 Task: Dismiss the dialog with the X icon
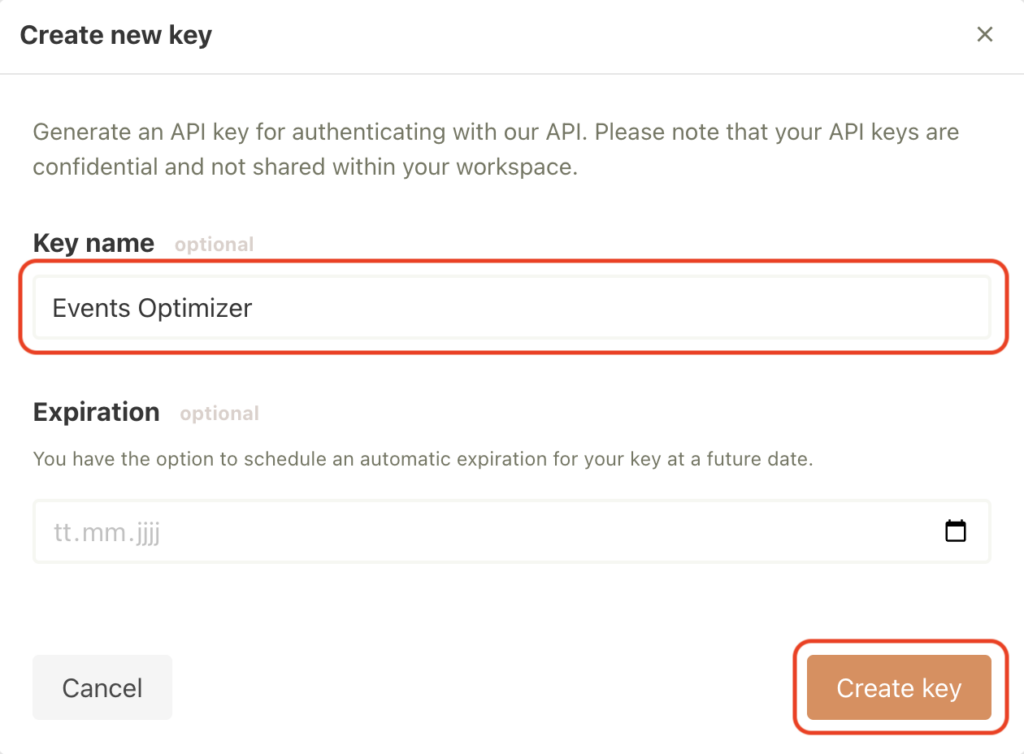point(985,34)
